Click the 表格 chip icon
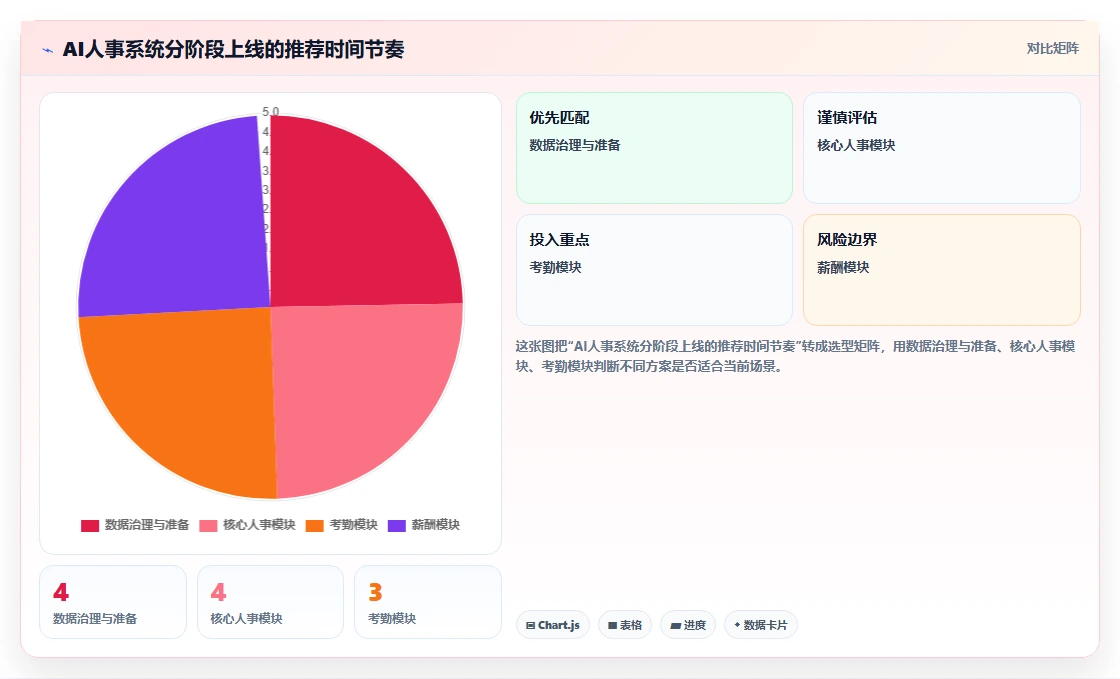This screenshot has height=679, width=1120. point(612,625)
